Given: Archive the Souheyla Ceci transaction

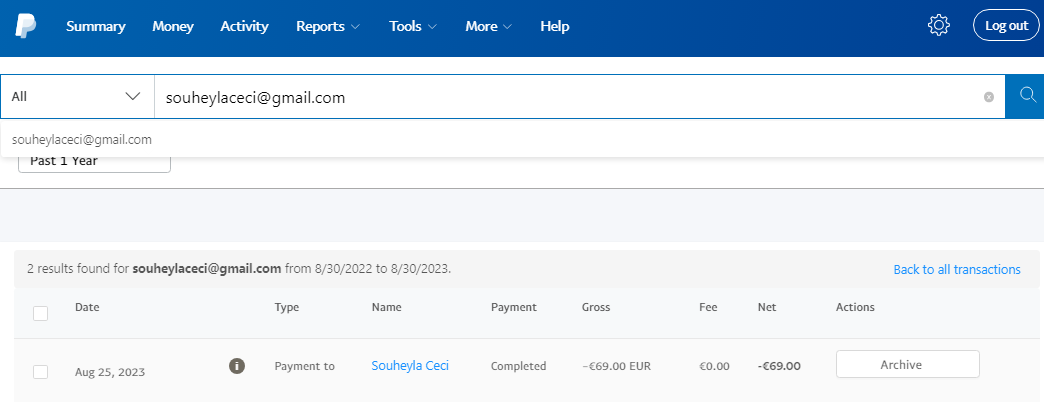Looking at the screenshot, I should [907, 365].
